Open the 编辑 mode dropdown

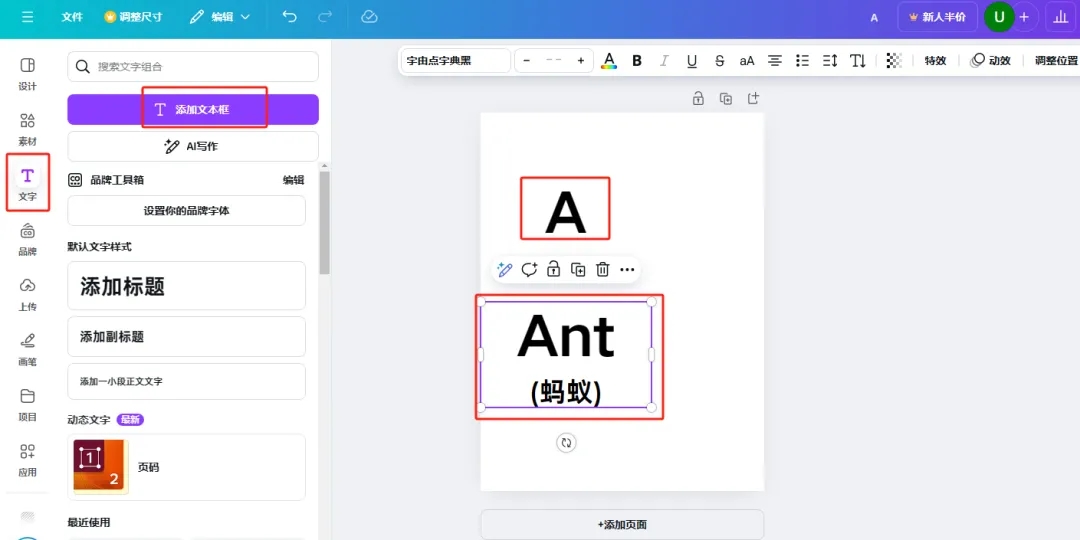(220, 17)
